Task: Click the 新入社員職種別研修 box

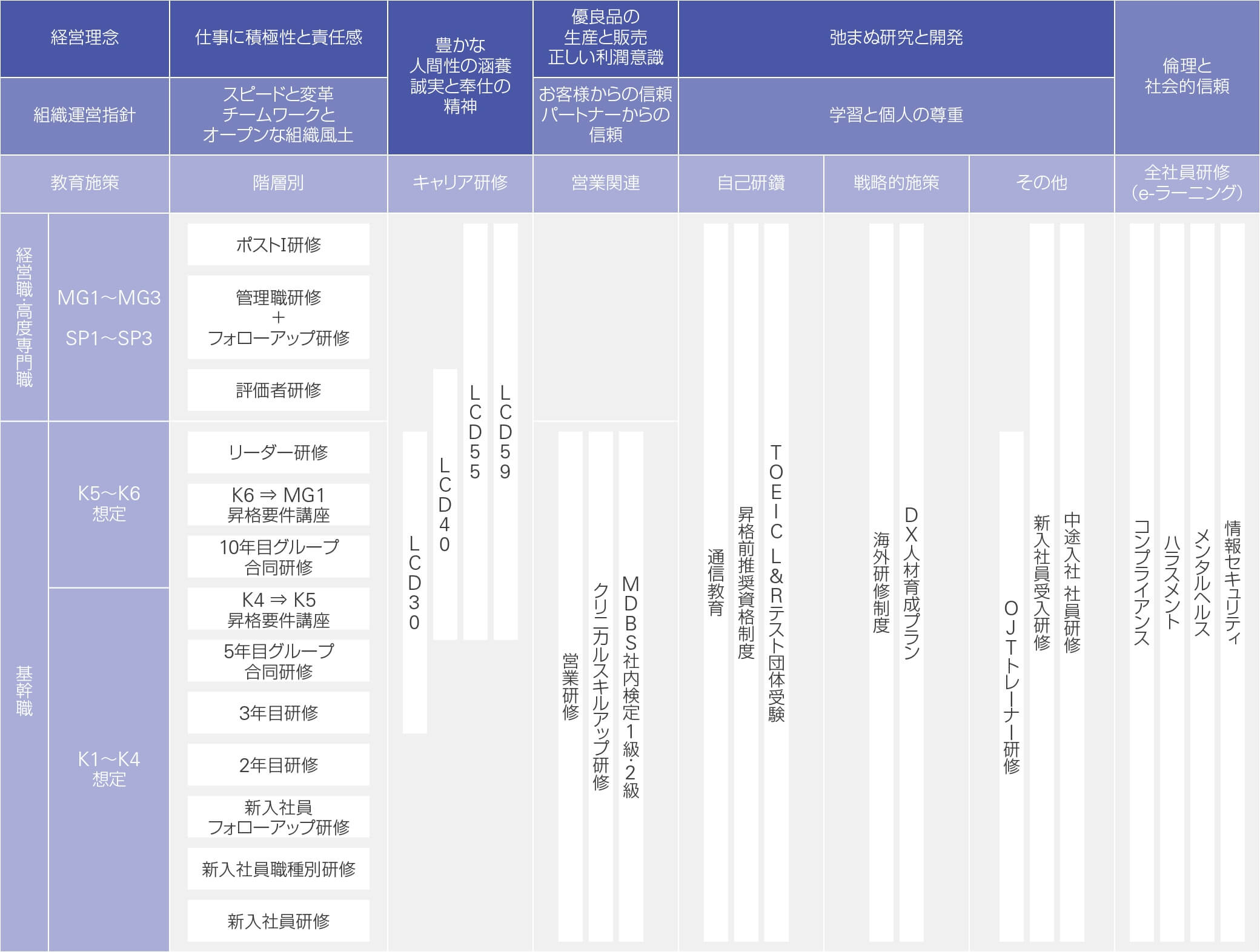Action: click(279, 869)
